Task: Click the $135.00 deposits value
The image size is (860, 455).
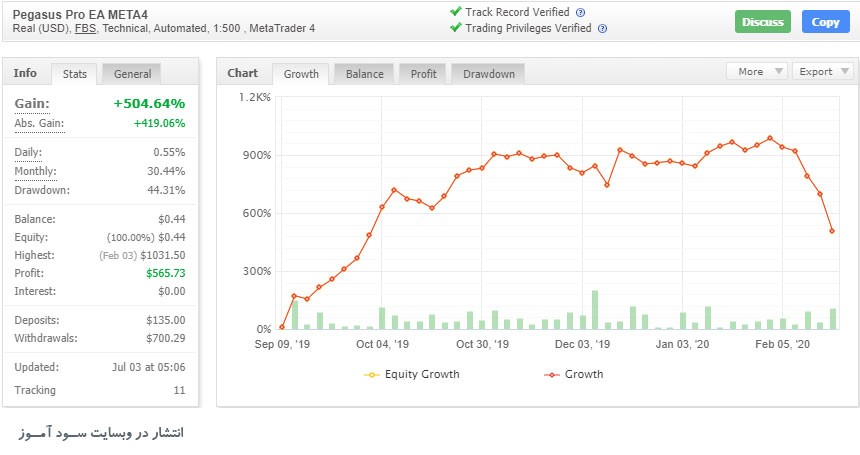Action: point(166,320)
